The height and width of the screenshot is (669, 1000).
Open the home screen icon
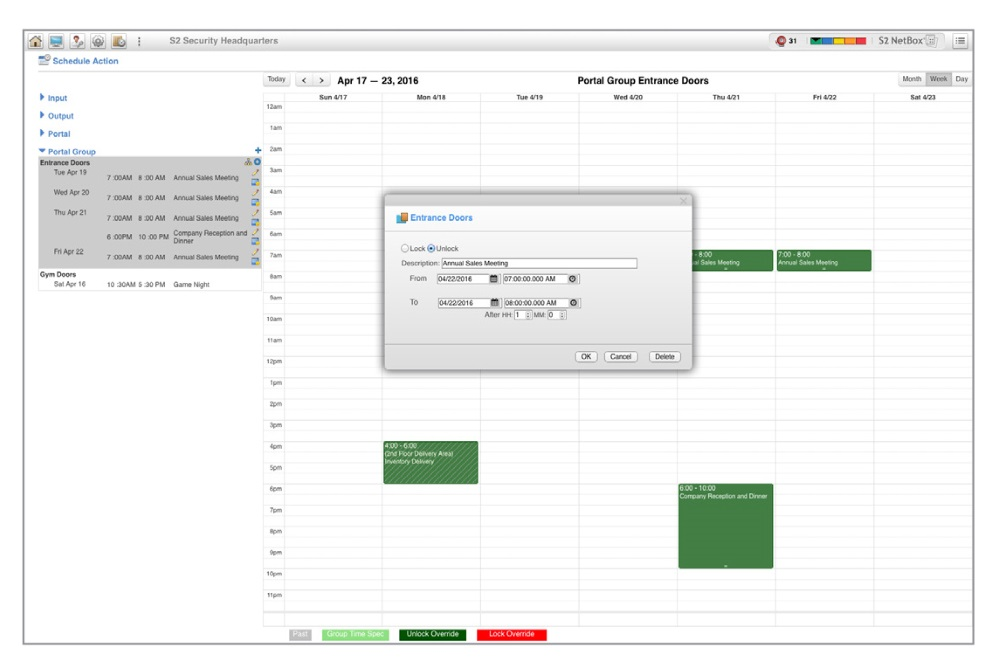tap(36, 40)
